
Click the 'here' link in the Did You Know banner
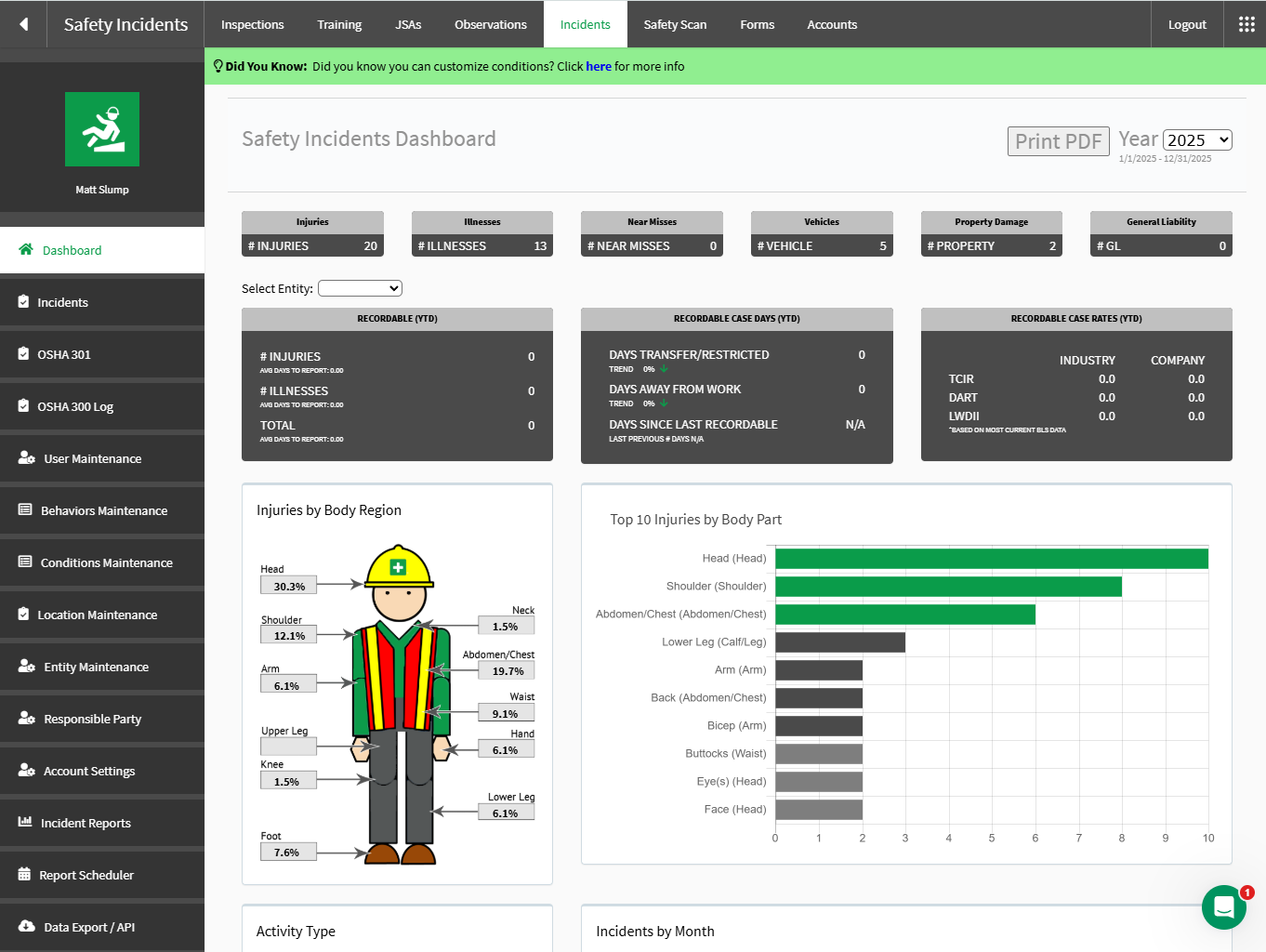[599, 66]
